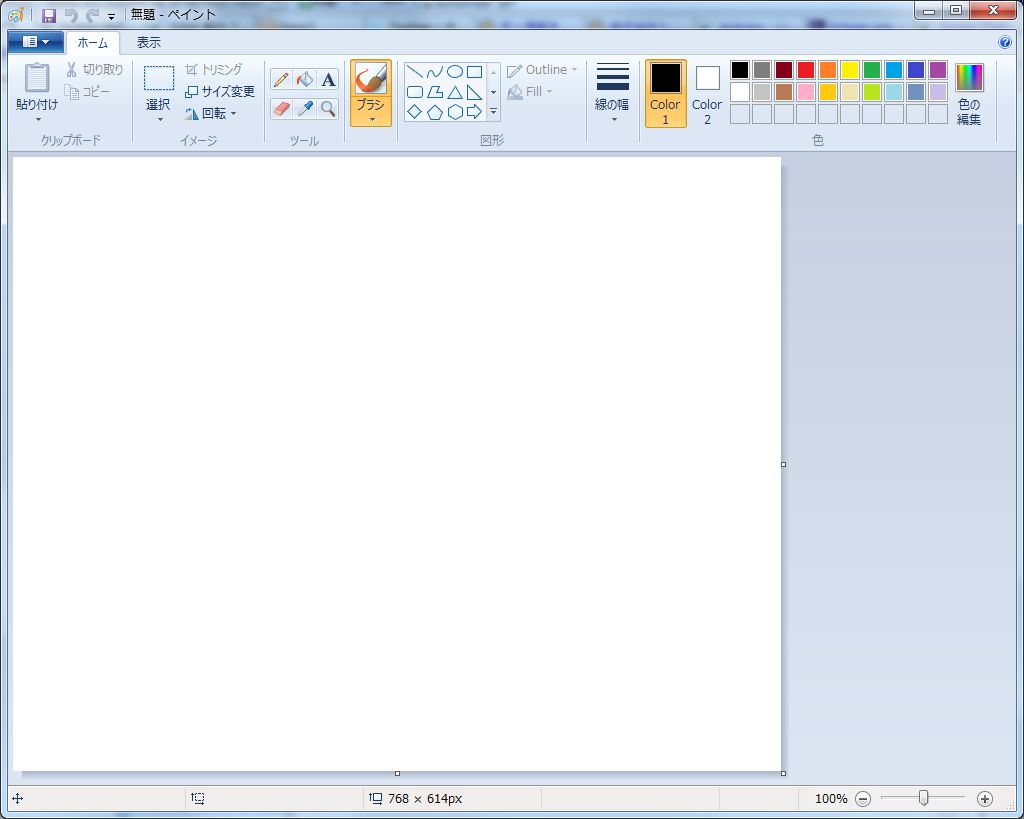Expand the 線の幅 line width menu
1024x819 pixels.
tap(612, 93)
